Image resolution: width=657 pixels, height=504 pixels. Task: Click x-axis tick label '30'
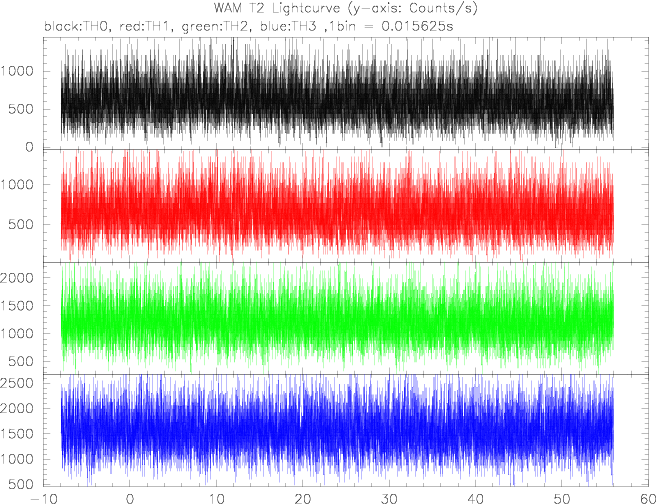[389, 499]
